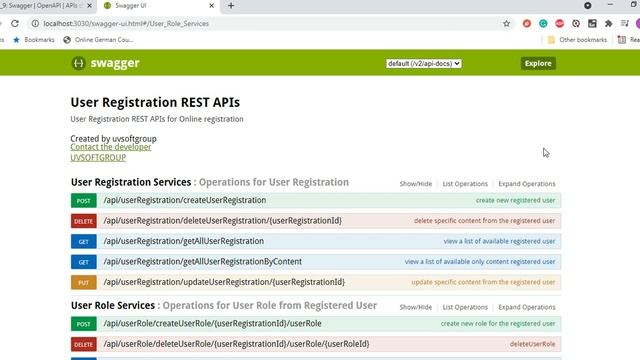
Task: Click 'create new role for the registered user'
Action: (x=498, y=324)
